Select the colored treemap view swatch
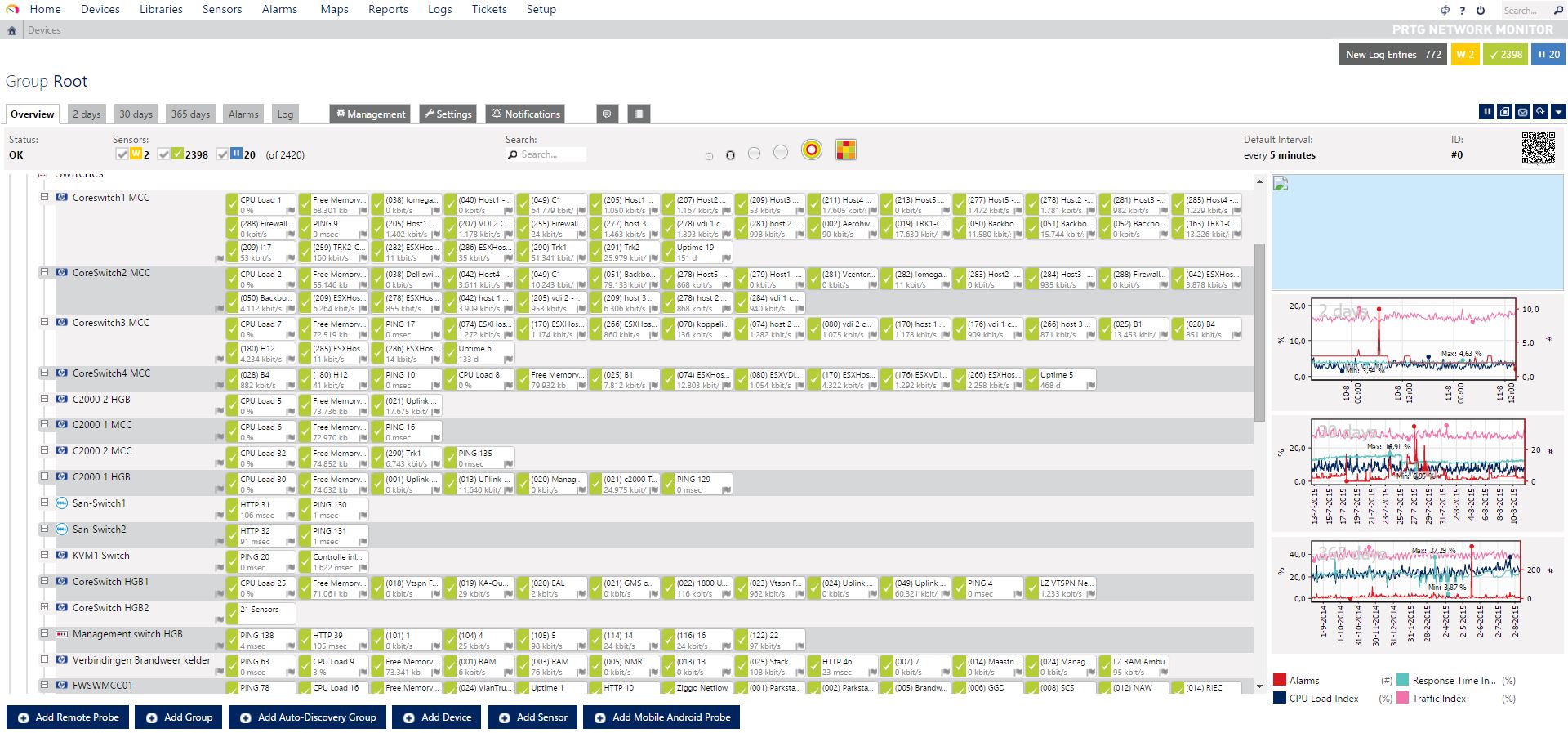The image size is (1568, 733). (845, 150)
